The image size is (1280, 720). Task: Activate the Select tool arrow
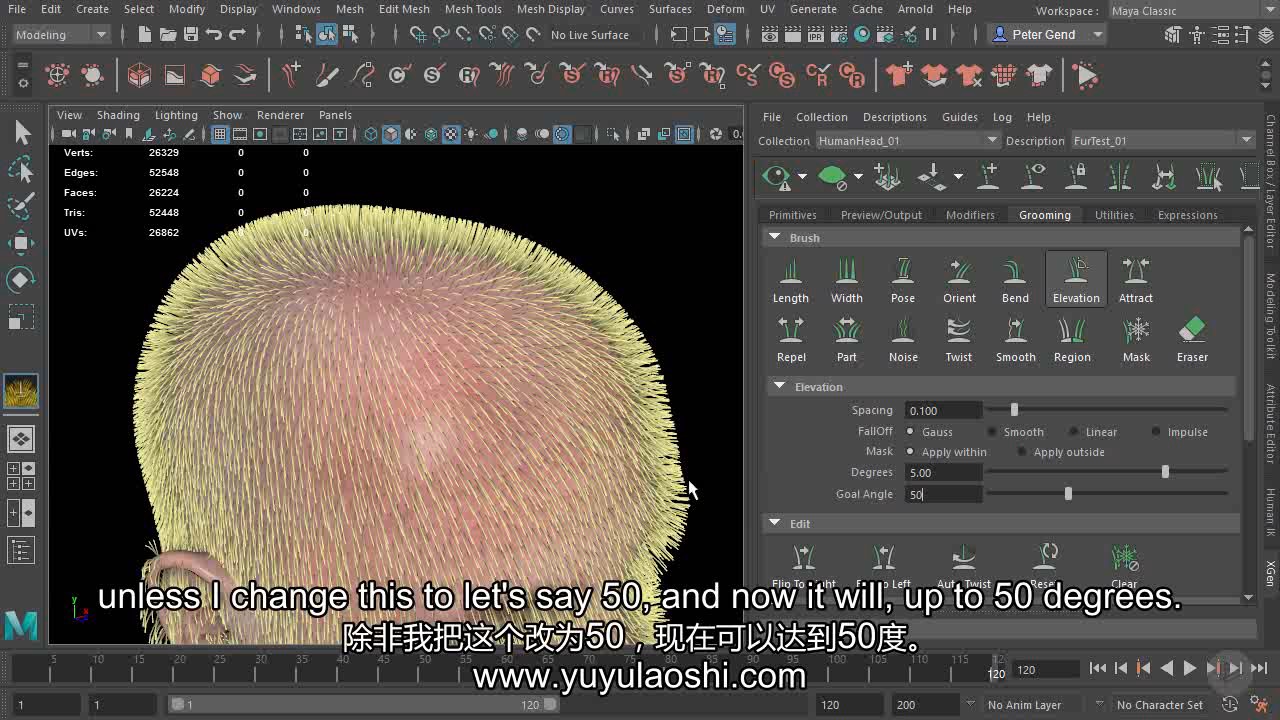pyautogui.click(x=21, y=132)
